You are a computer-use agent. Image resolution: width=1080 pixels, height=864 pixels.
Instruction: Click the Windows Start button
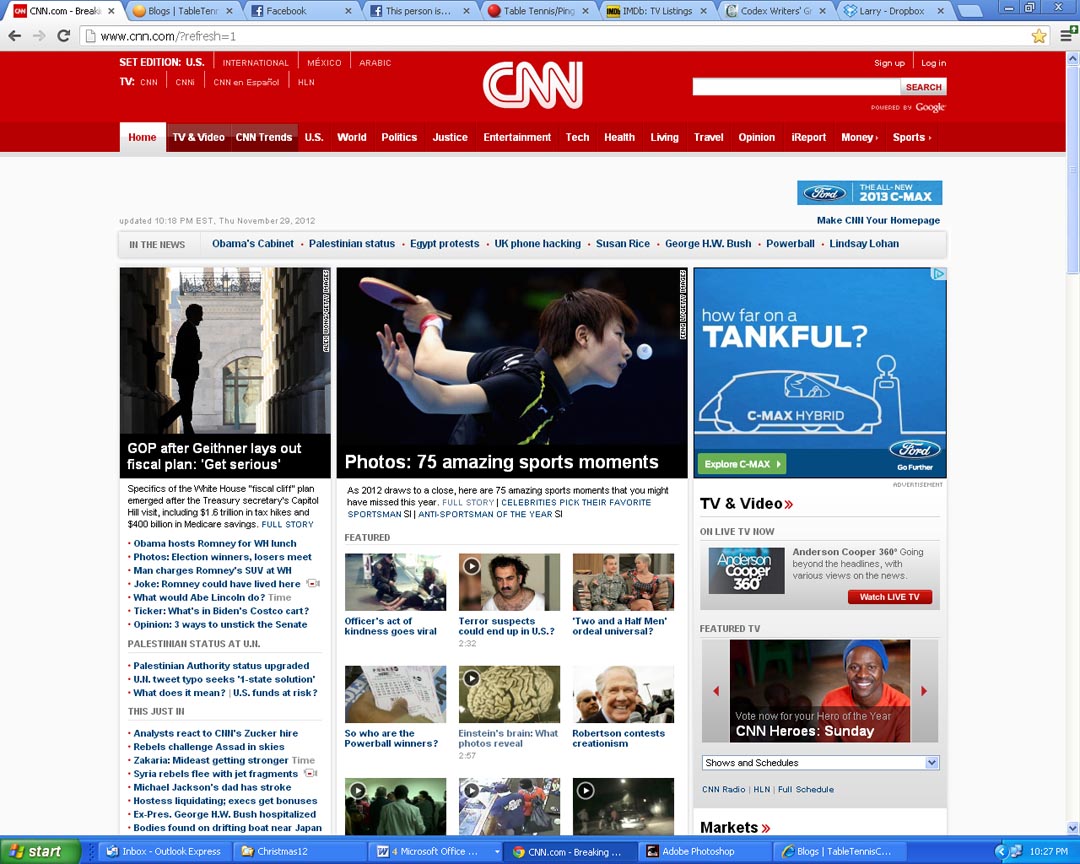(x=40, y=852)
